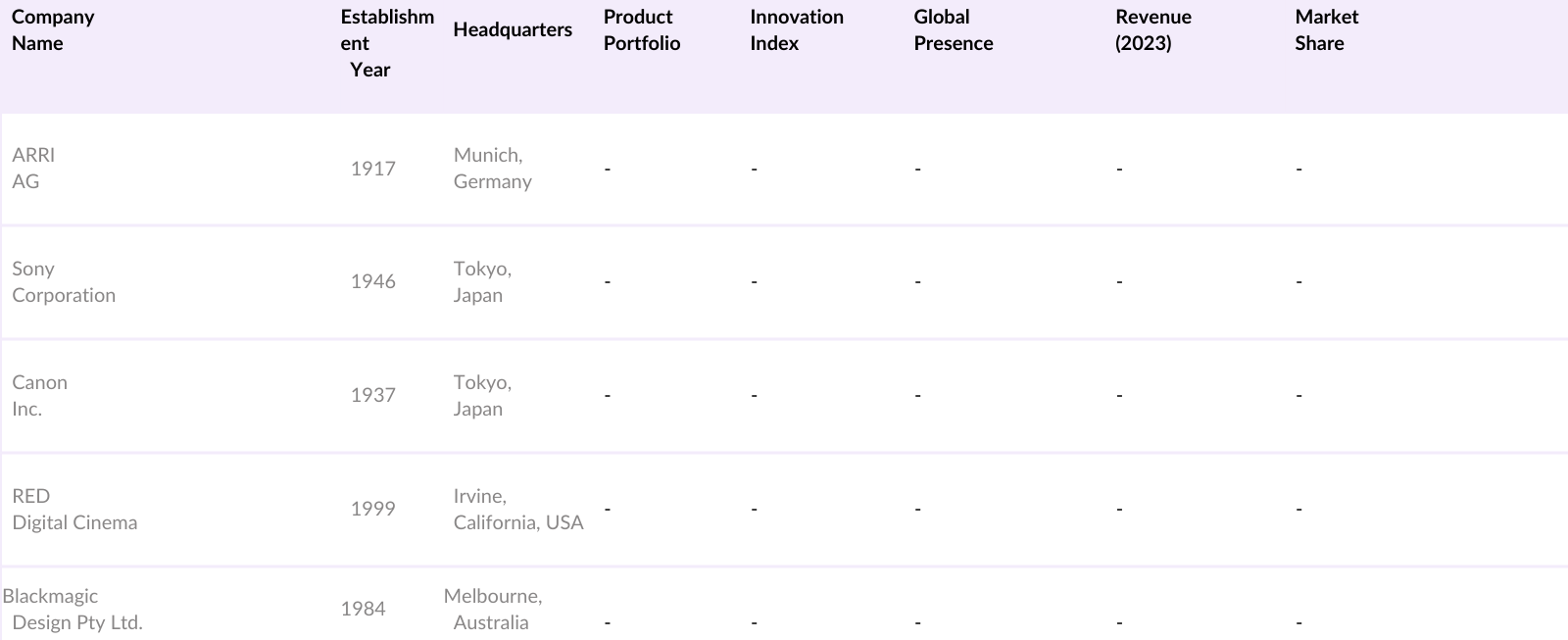This screenshot has width=1568, height=640.
Task: Click the 1984 establishment year cell
Action: click(363, 610)
